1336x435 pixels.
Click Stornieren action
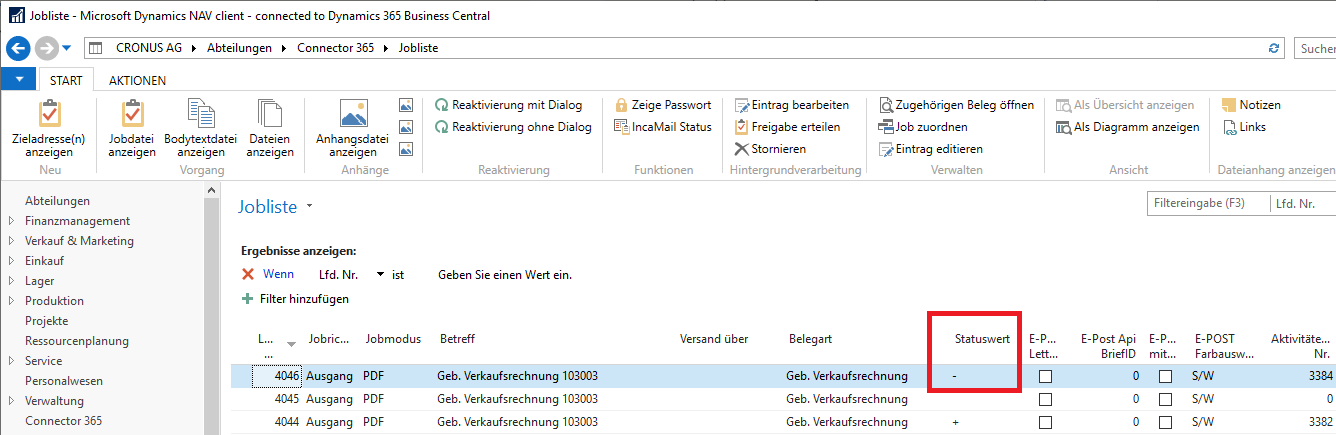coord(770,149)
